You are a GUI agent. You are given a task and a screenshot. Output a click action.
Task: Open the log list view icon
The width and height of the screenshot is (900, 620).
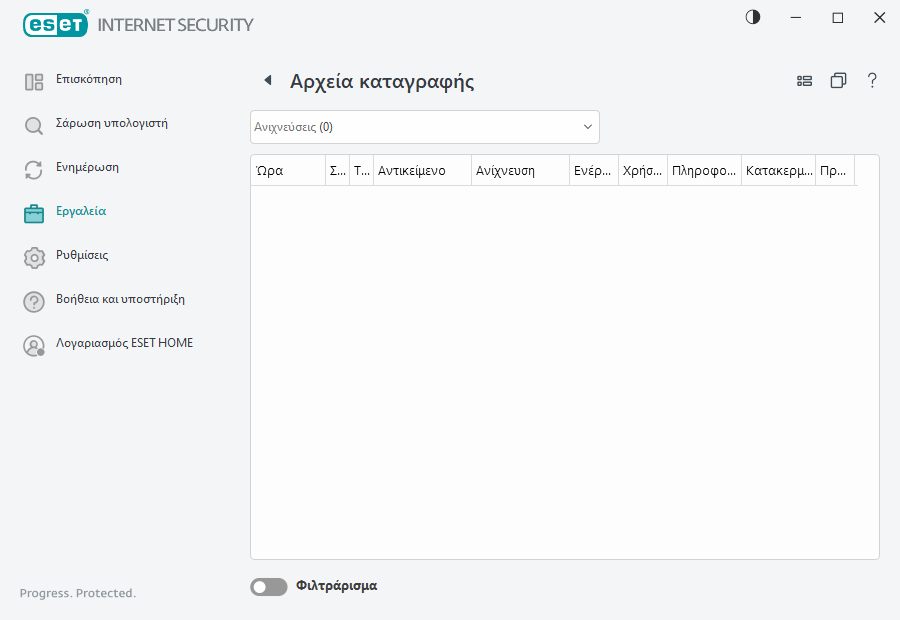coord(804,81)
